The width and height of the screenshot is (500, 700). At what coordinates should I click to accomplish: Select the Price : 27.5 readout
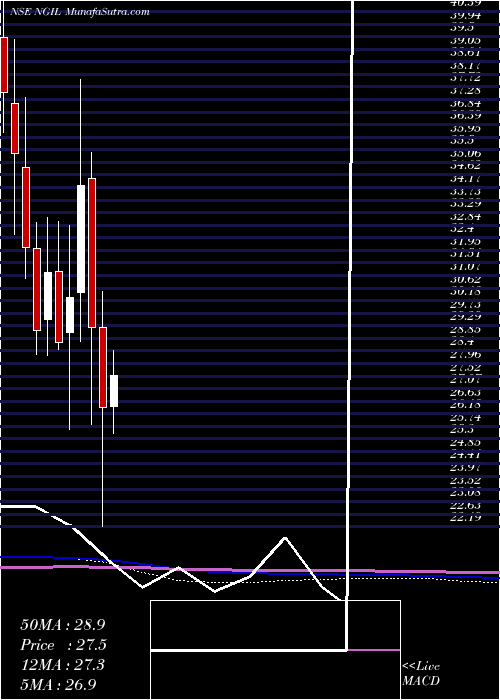64,645
